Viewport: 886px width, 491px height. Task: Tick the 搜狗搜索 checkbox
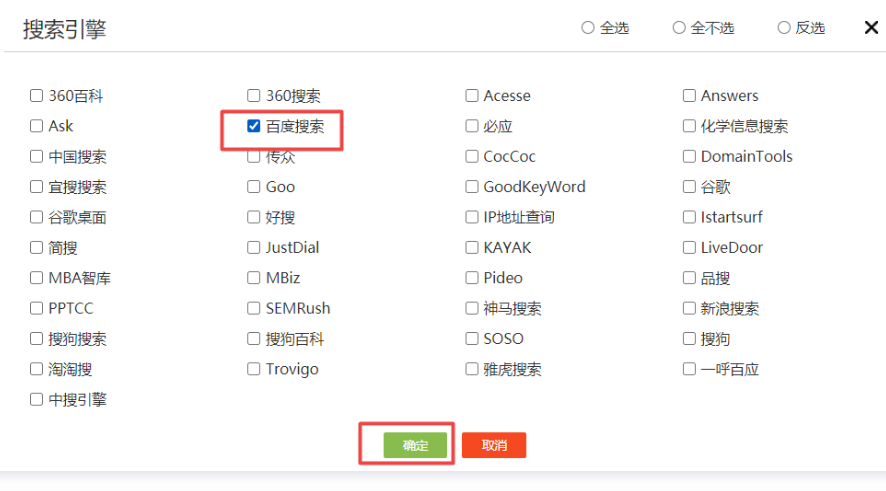click(37, 339)
